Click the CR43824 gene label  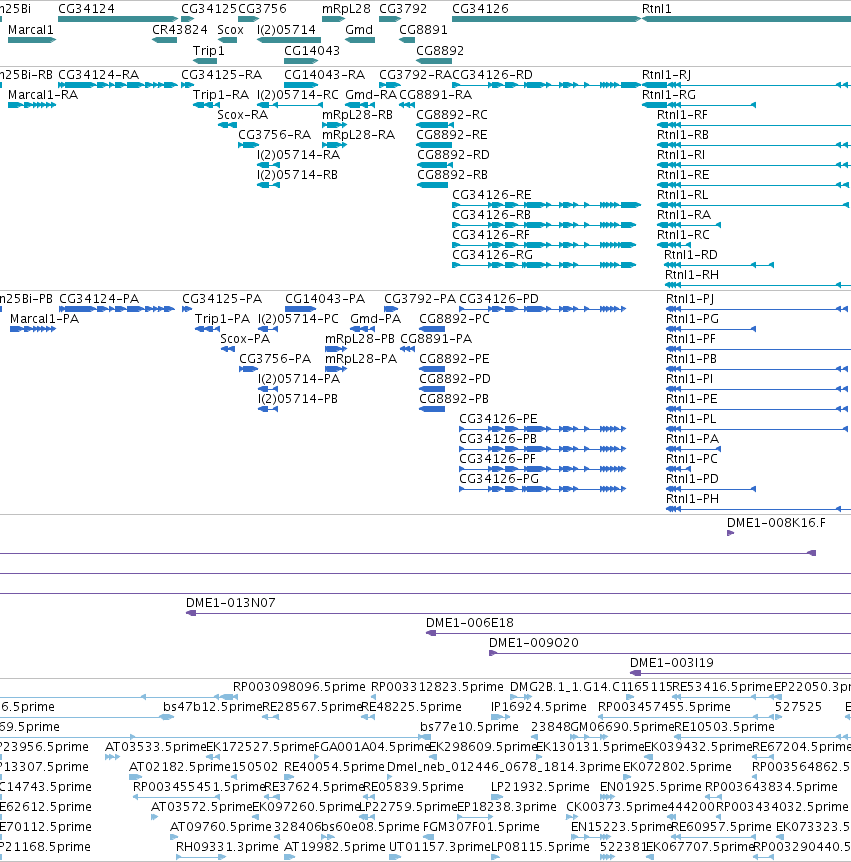click(x=180, y=30)
